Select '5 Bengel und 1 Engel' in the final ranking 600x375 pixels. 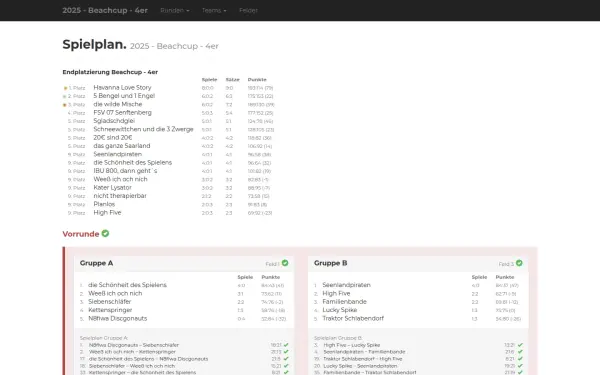(x=124, y=96)
